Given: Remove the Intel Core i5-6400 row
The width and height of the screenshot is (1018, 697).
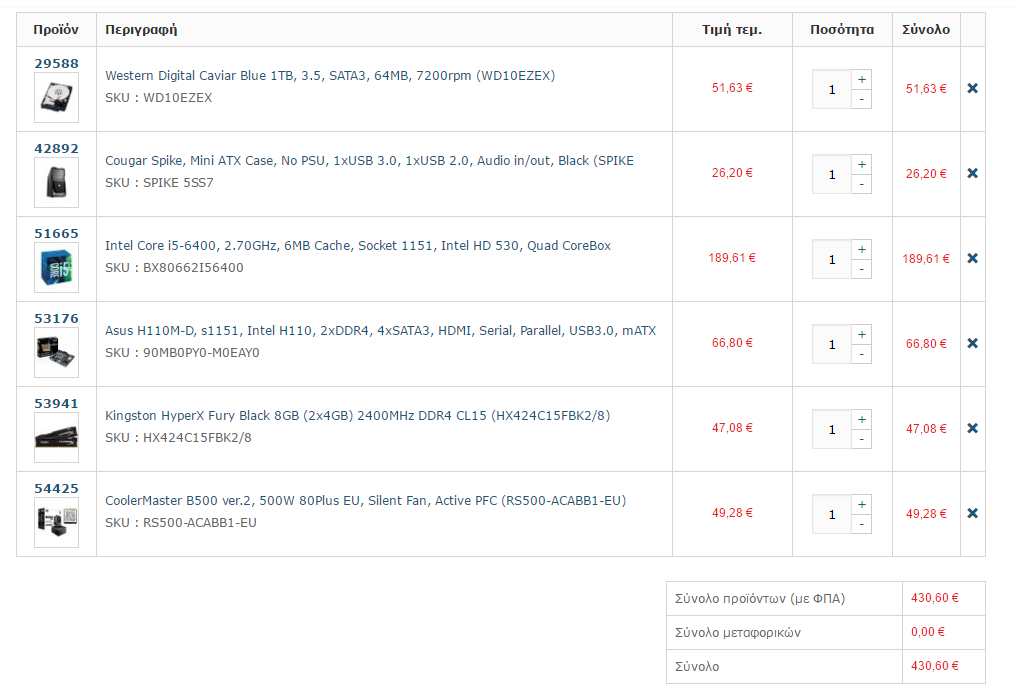Looking at the screenshot, I should click(972, 258).
